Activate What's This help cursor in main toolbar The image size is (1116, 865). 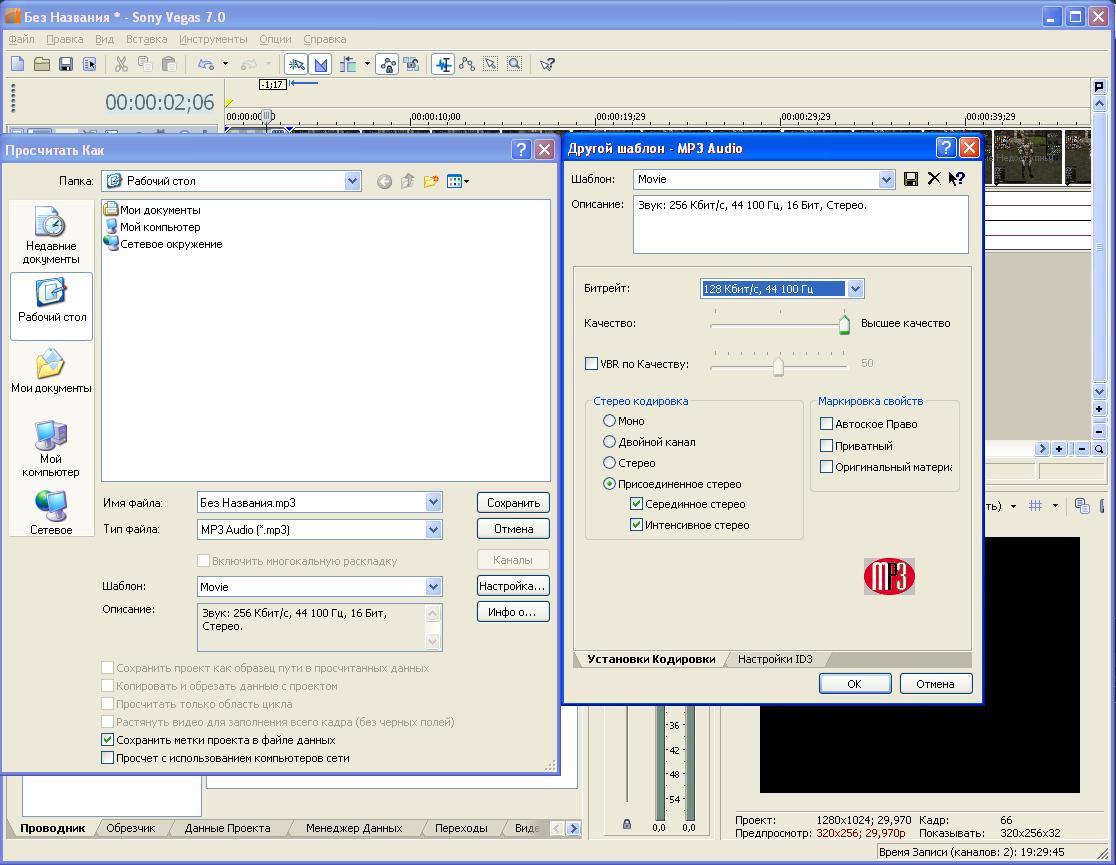click(x=547, y=64)
